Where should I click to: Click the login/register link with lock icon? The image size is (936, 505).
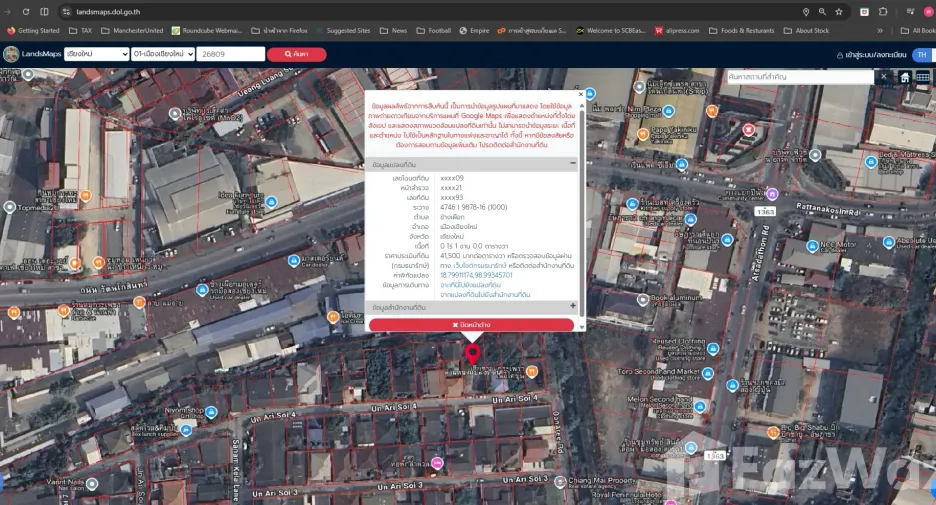(x=872, y=54)
